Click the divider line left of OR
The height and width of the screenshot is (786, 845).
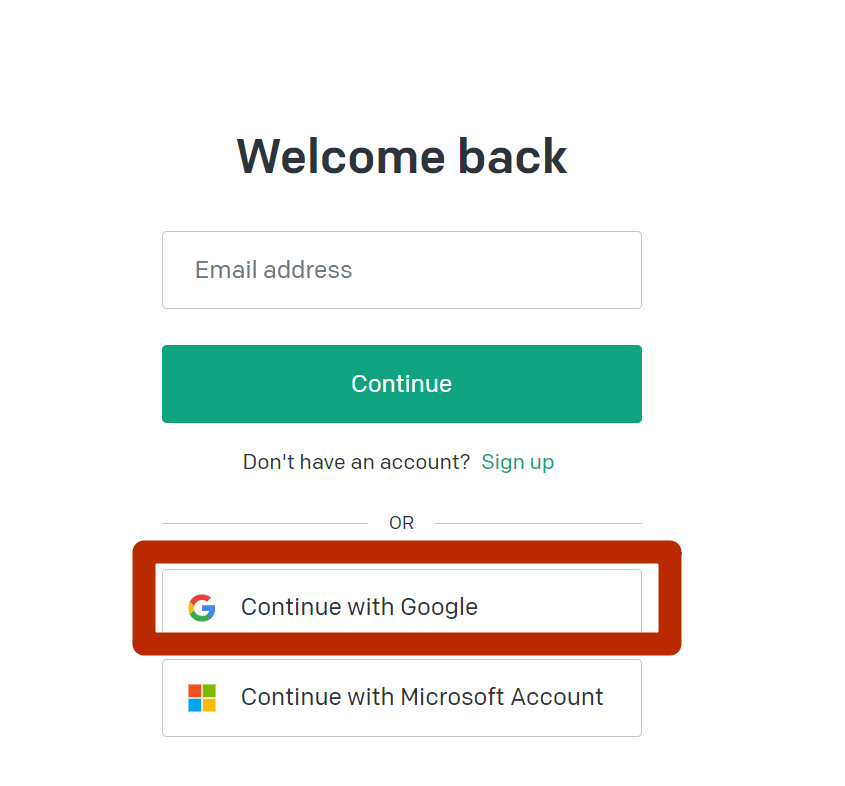pyautogui.click(x=265, y=523)
